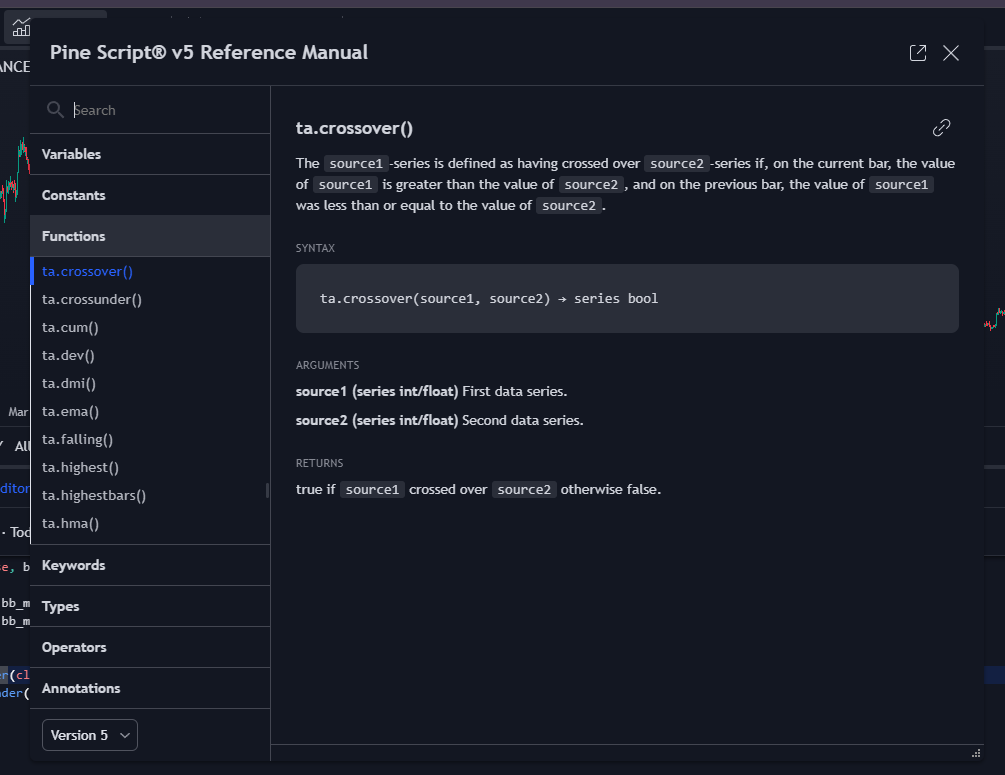This screenshot has width=1005, height=775.
Task: Click the resize handle at dialog's bottom-right
Action: (x=976, y=755)
